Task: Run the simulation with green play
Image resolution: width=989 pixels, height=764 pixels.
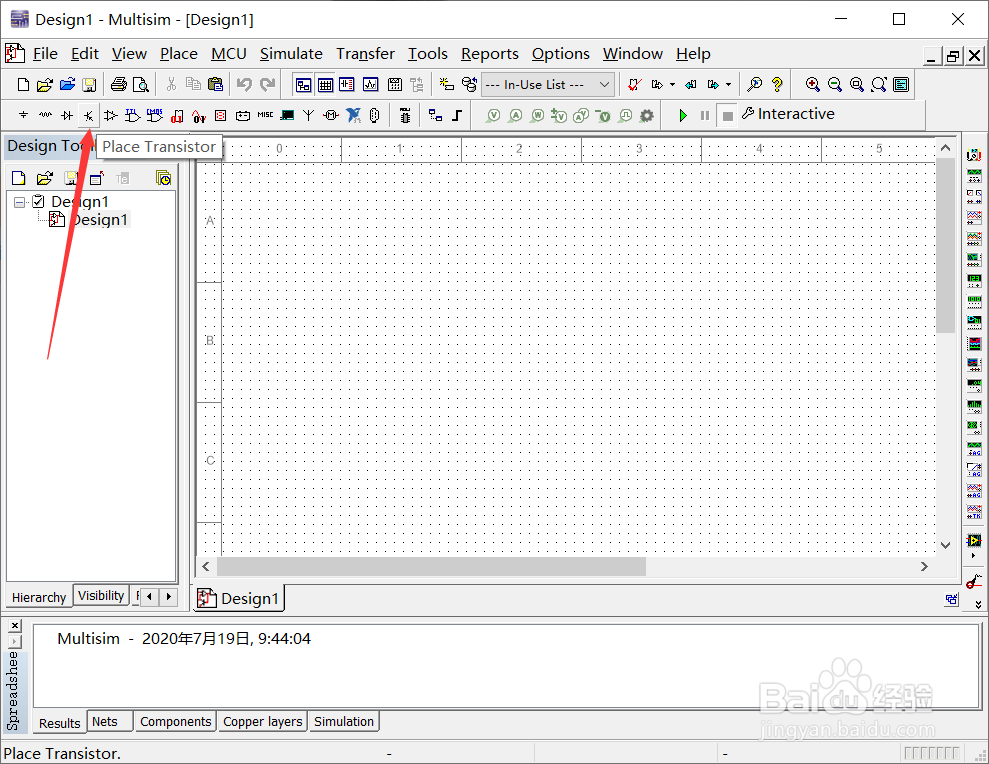Action: [682, 115]
